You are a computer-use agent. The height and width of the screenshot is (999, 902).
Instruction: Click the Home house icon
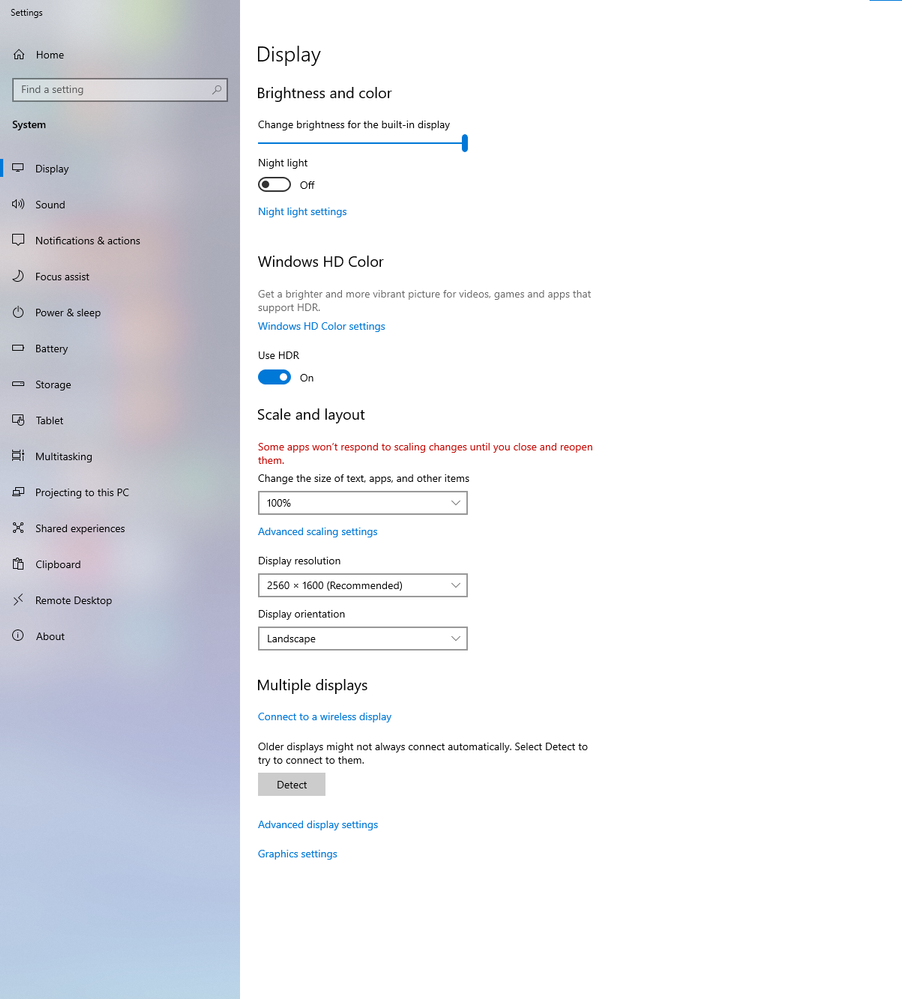coord(19,55)
